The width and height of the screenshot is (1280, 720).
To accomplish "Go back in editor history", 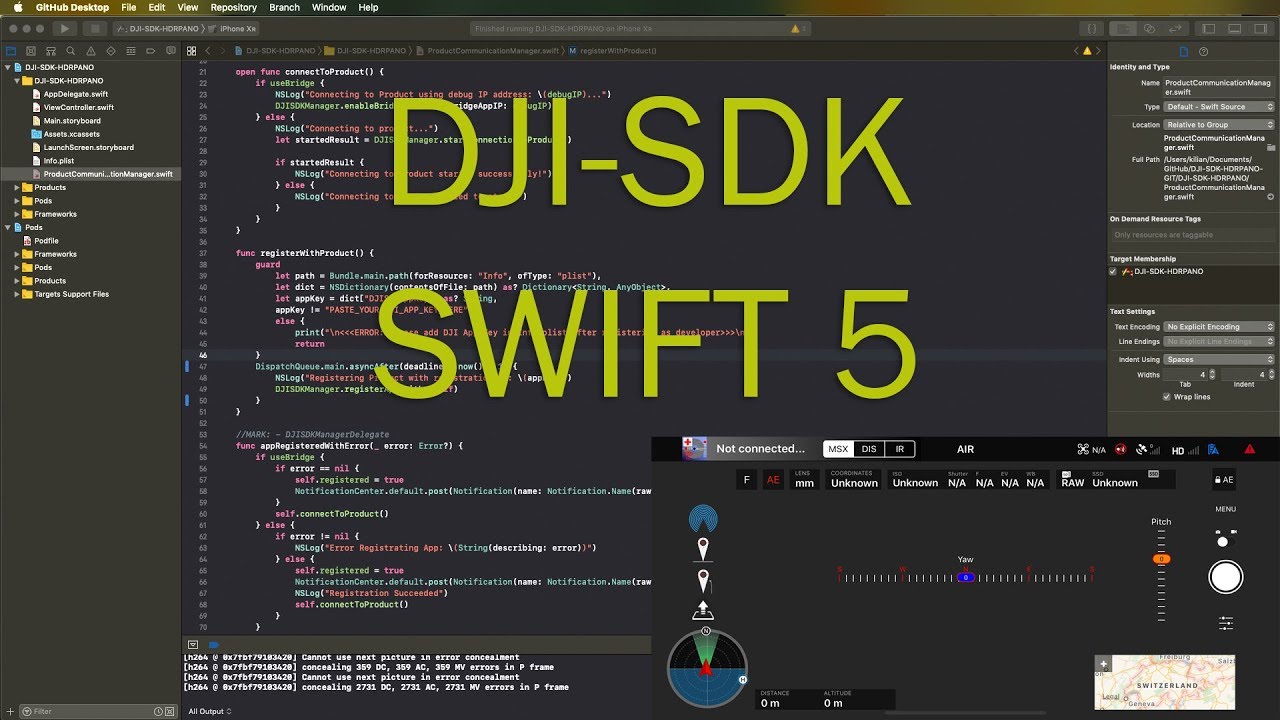I will point(208,50).
